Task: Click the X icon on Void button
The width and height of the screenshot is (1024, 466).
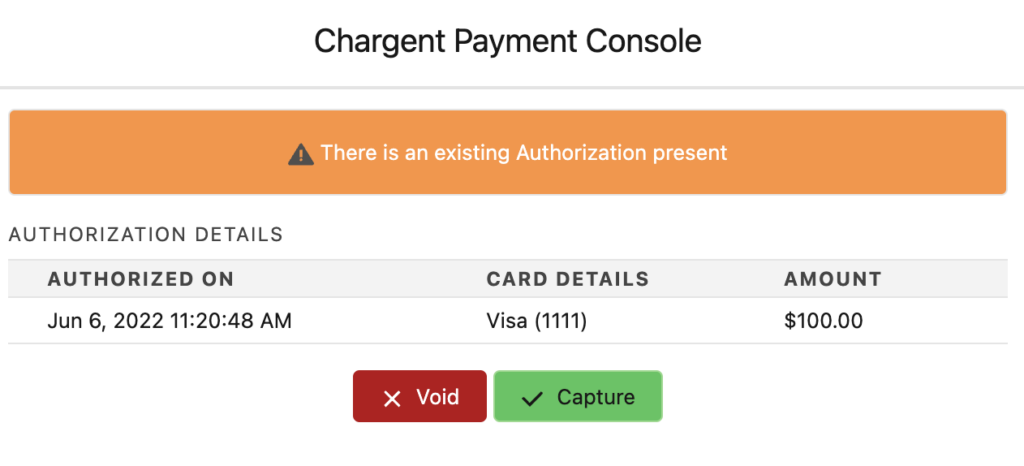Action: 392,398
